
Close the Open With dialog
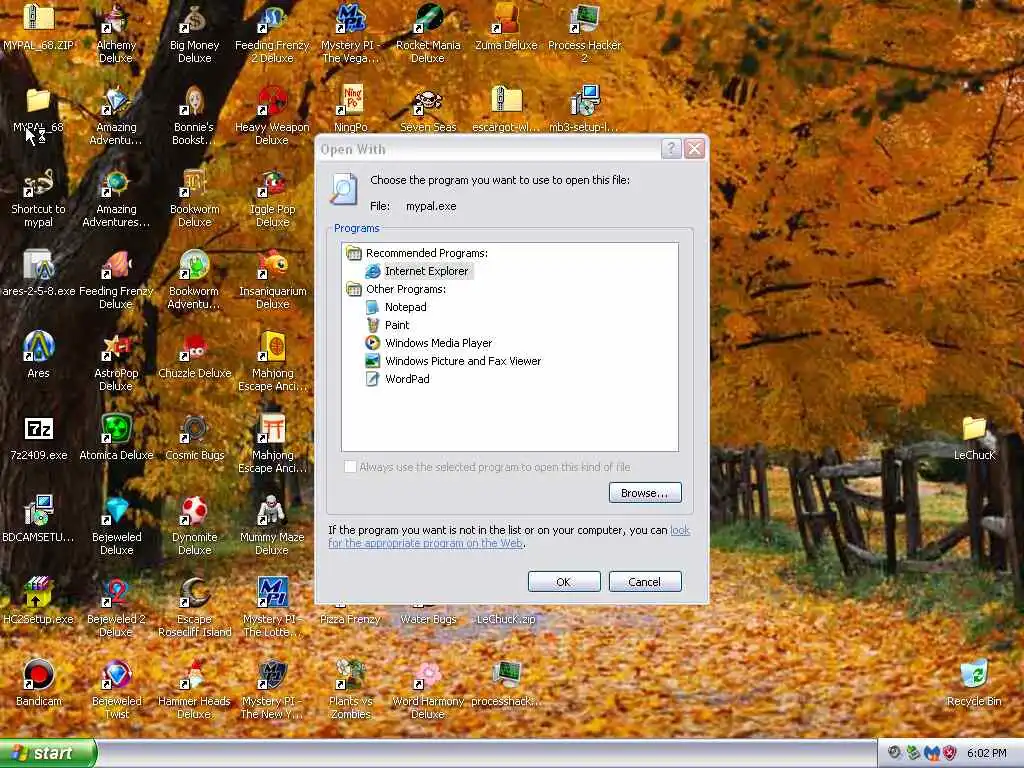694,149
